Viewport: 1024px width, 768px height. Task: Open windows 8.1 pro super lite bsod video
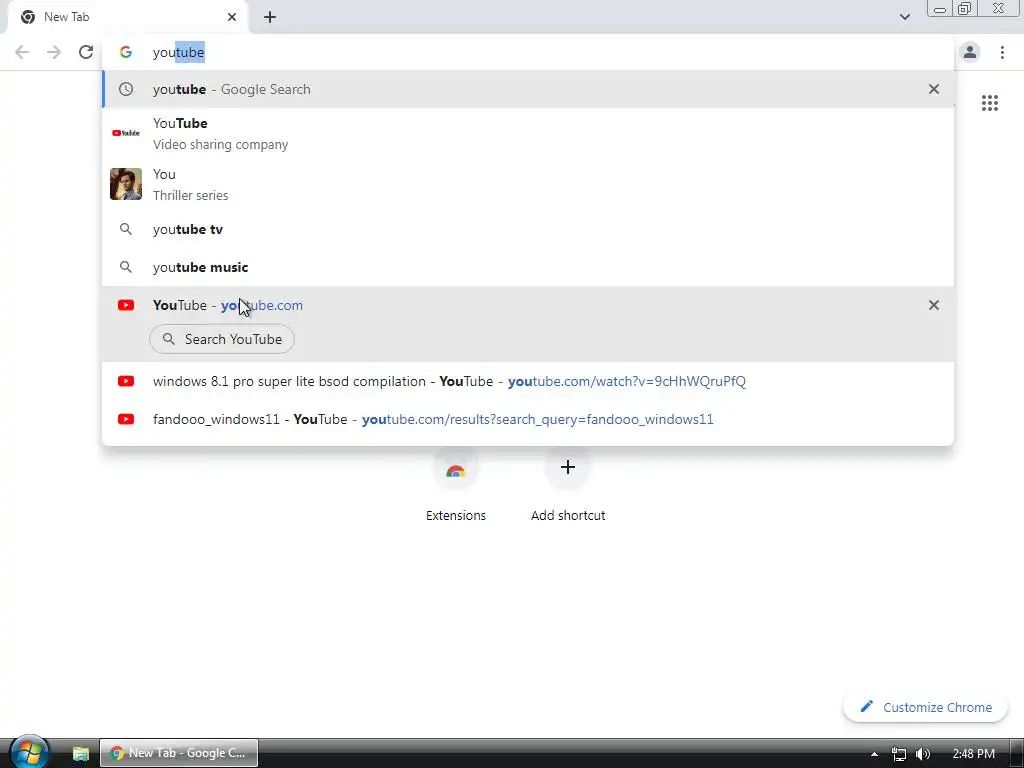[528, 381]
